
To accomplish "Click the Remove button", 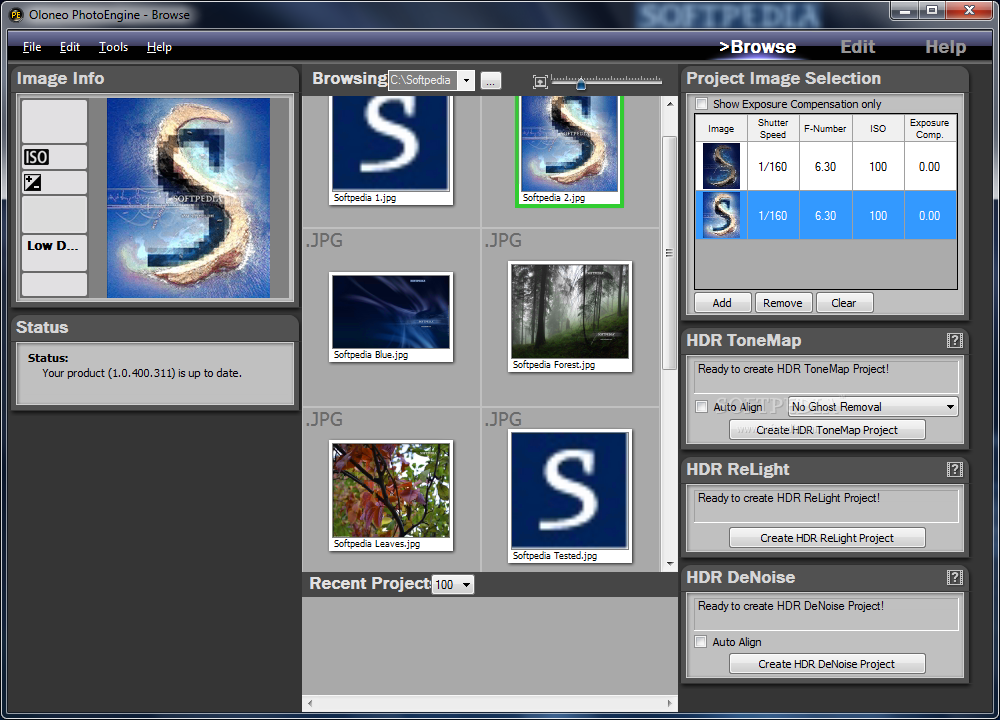I will click(x=783, y=303).
